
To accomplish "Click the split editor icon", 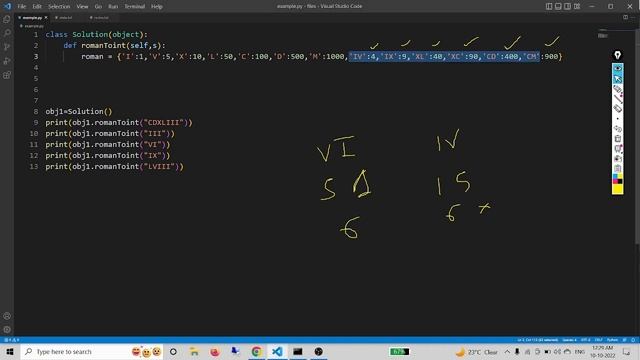I will click(x=625, y=18).
